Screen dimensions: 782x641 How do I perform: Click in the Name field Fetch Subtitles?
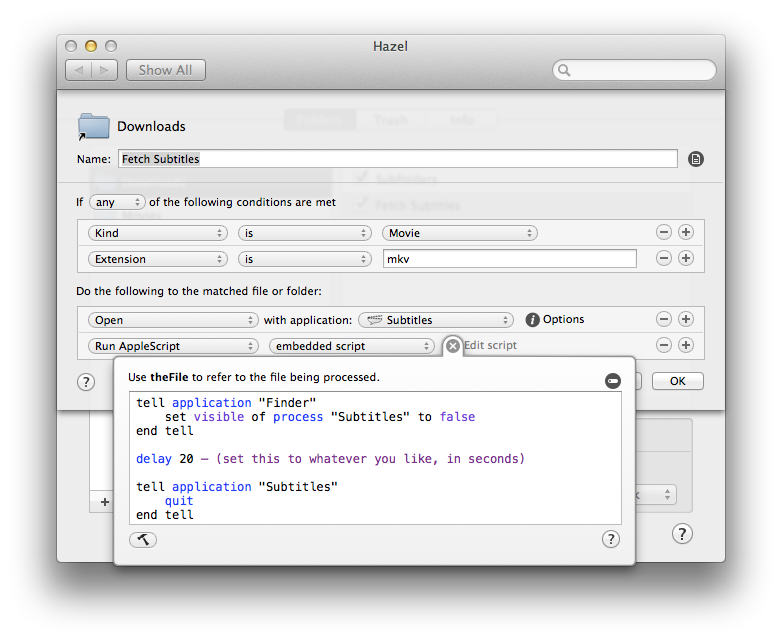[397, 159]
